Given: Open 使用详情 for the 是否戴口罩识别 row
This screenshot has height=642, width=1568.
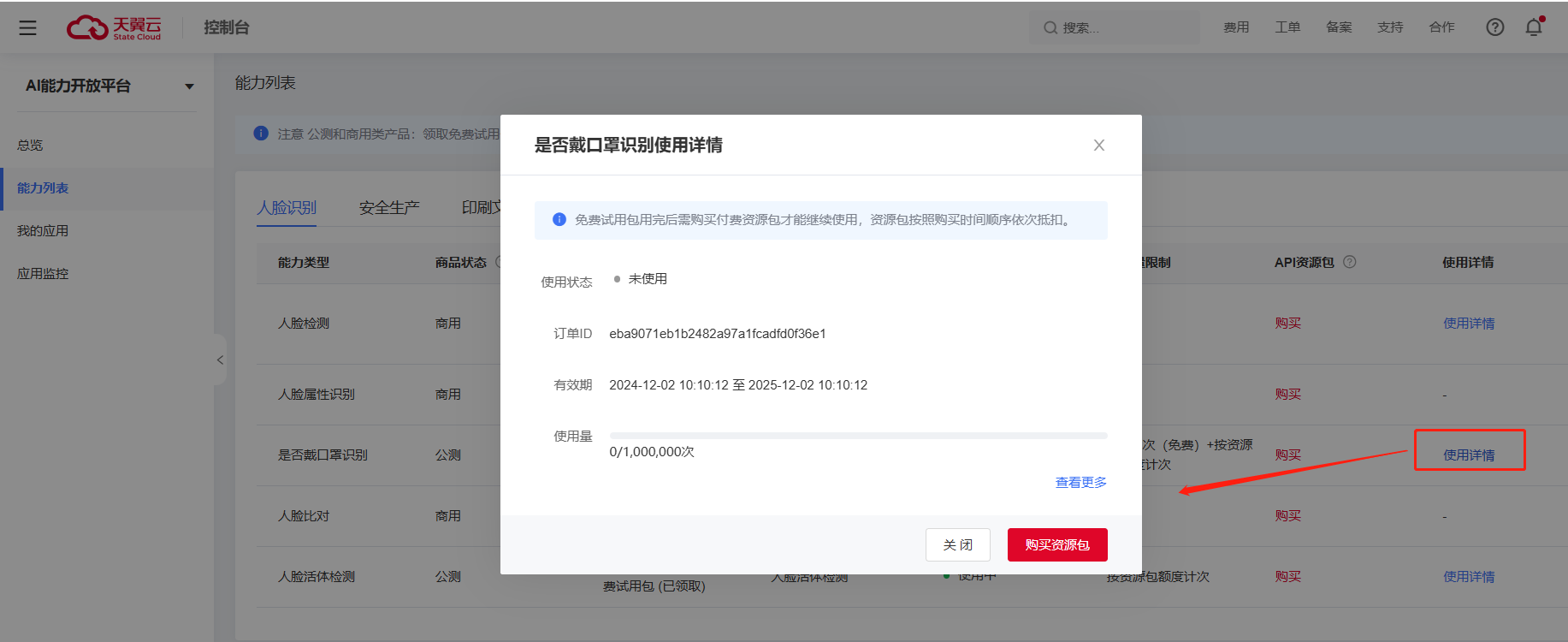Looking at the screenshot, I should [x=1469, y=455].
